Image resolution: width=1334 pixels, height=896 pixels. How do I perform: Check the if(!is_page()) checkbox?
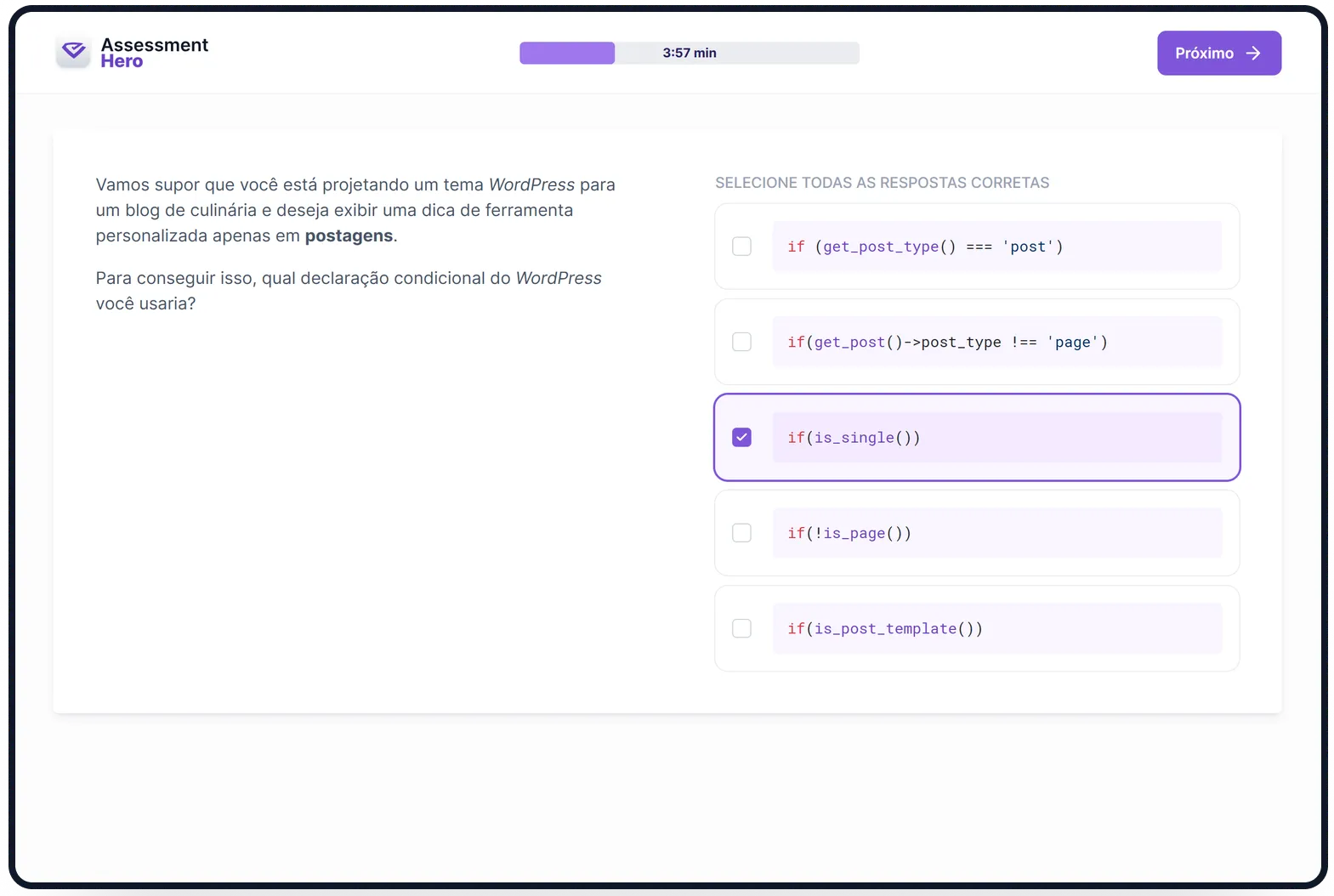pos(741,533)
